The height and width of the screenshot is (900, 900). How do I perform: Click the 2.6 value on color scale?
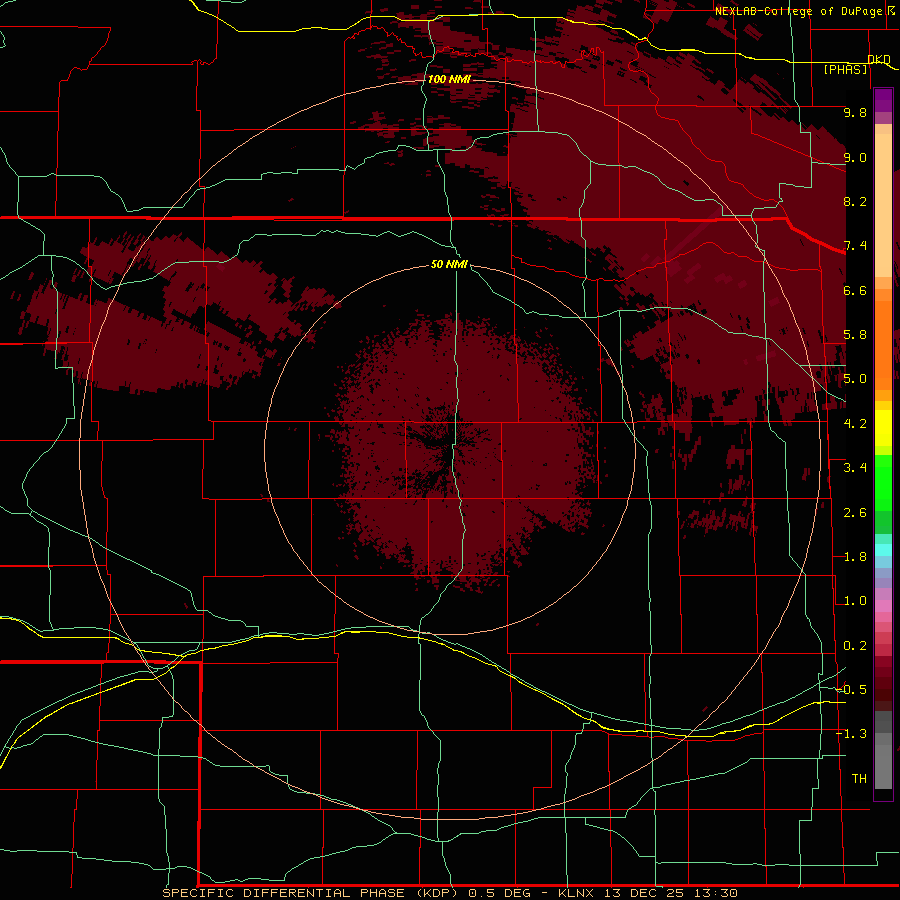click(x=855, y=513)
